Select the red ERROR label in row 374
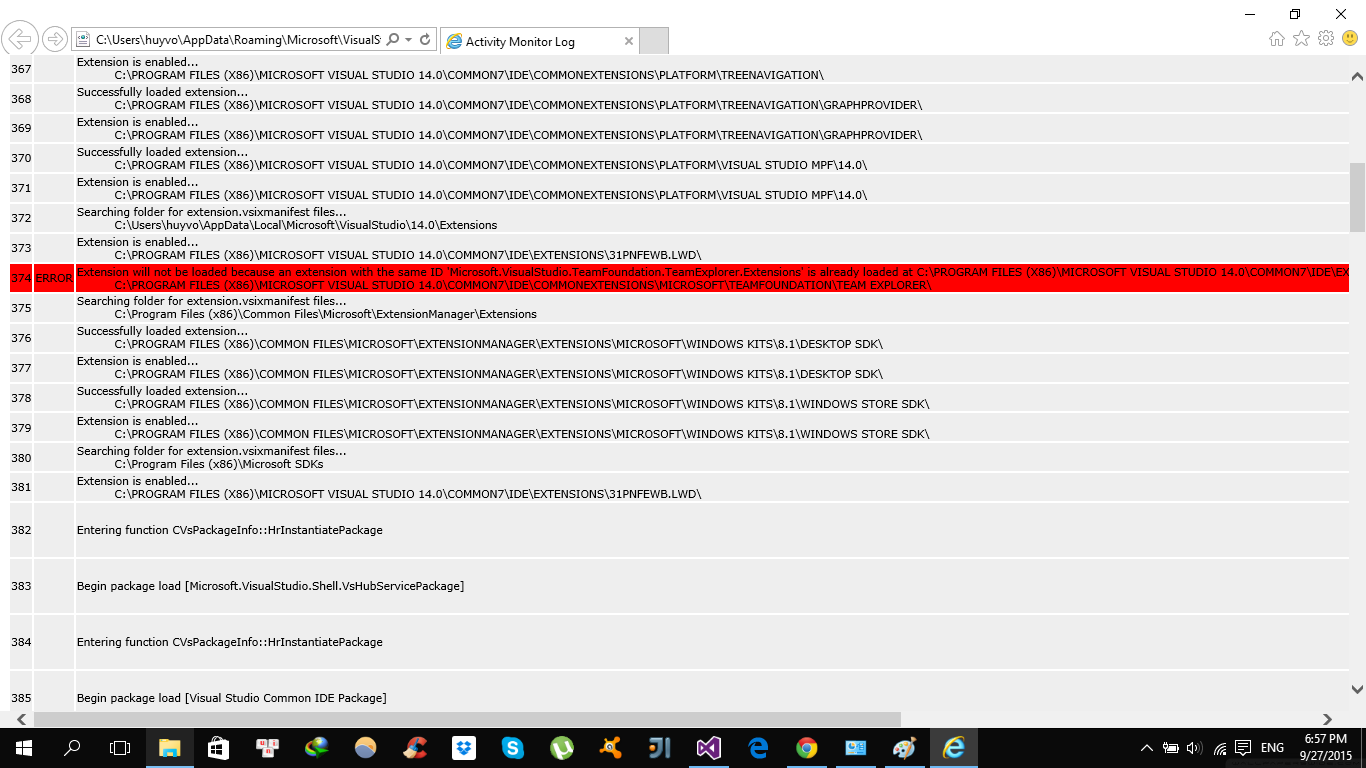Screen dimensions: 1366x768 (x=54, y=278)
